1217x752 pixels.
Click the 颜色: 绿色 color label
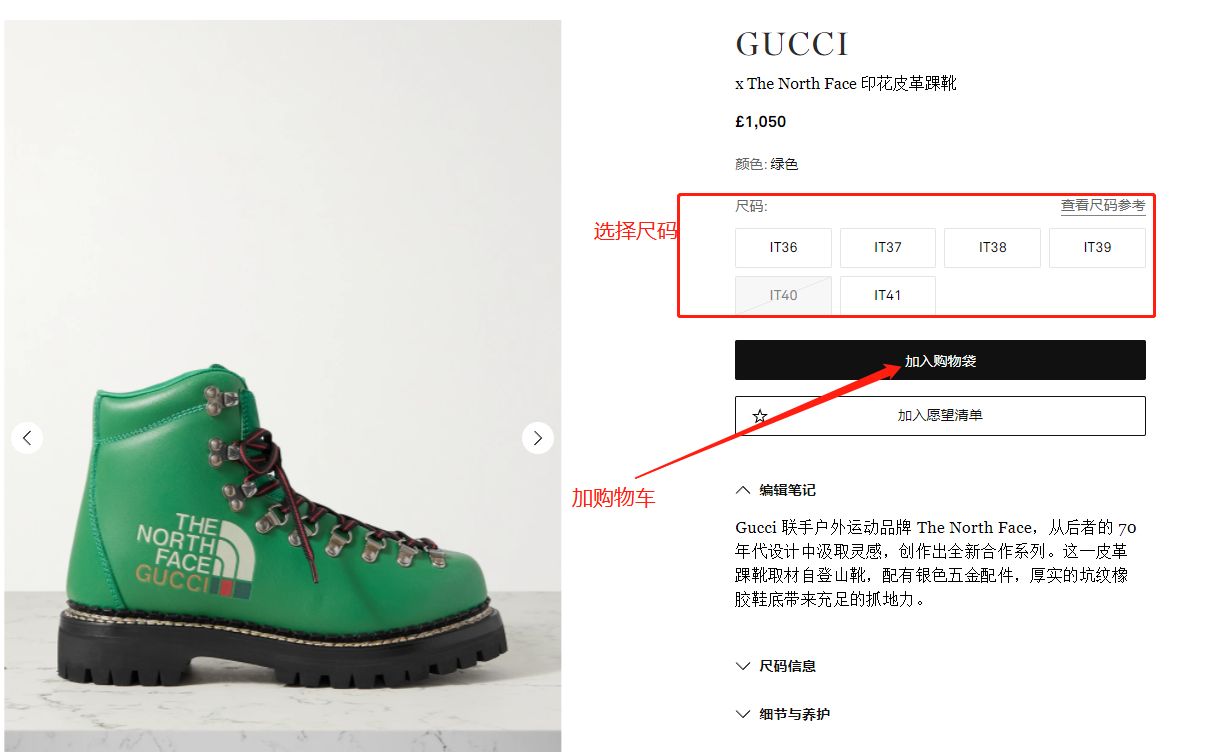(x=767, y=164)
